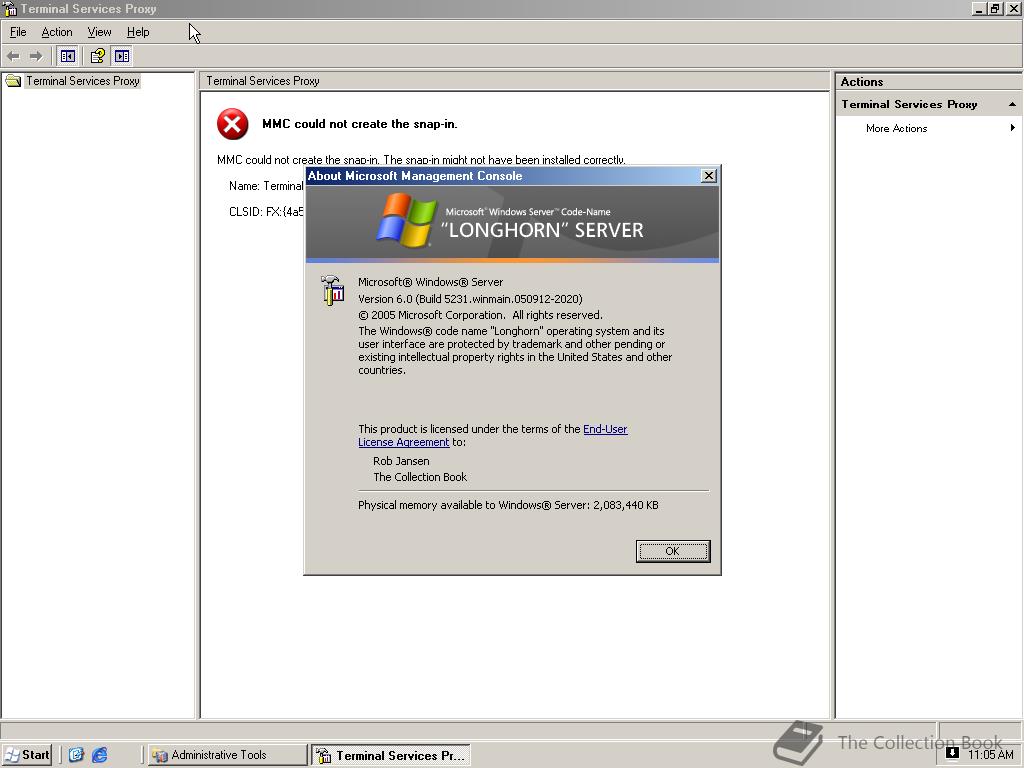
Task: Click the folder icon in console tree
Action: pos(13,81)
